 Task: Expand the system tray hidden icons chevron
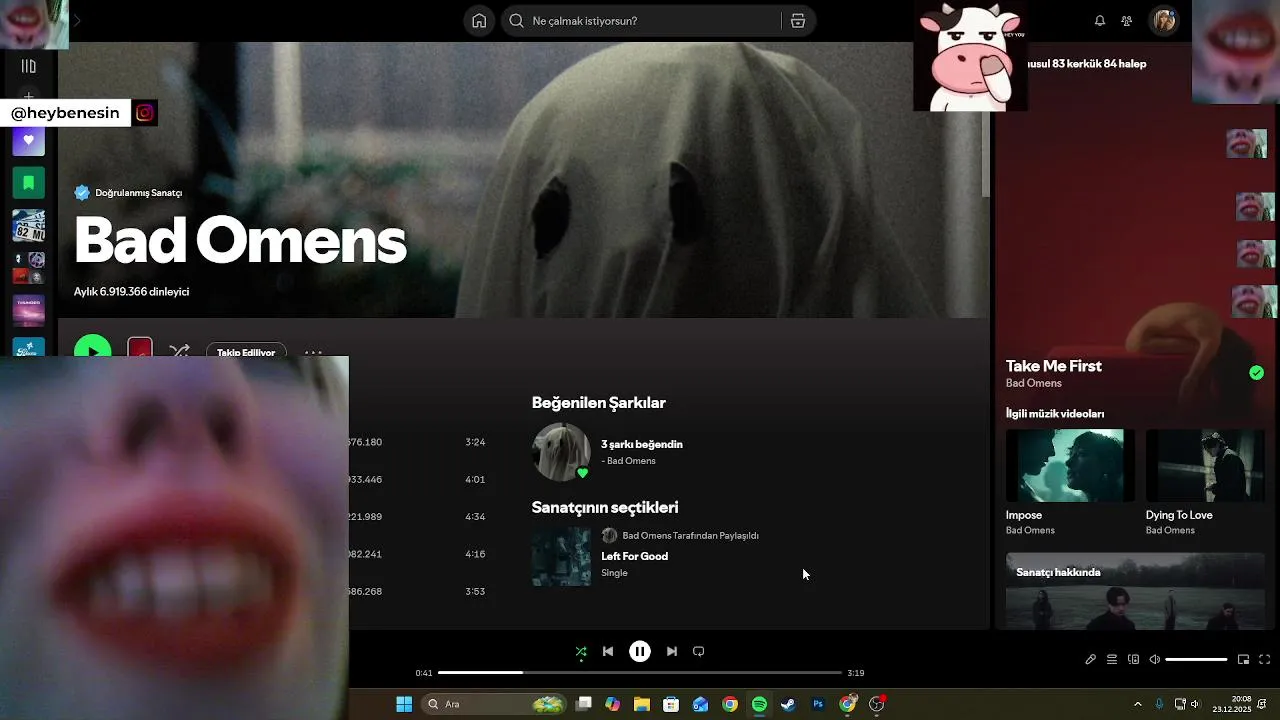pyautogui.click(x=1137, y=704)
